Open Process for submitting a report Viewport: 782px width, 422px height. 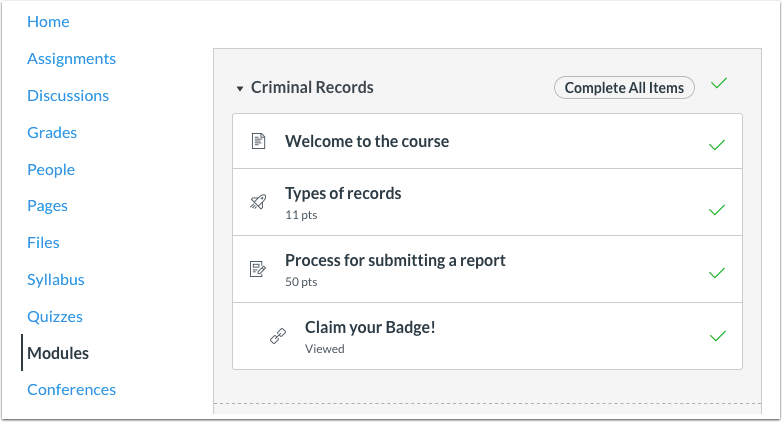pyautogui.click(x=395, y=260)
